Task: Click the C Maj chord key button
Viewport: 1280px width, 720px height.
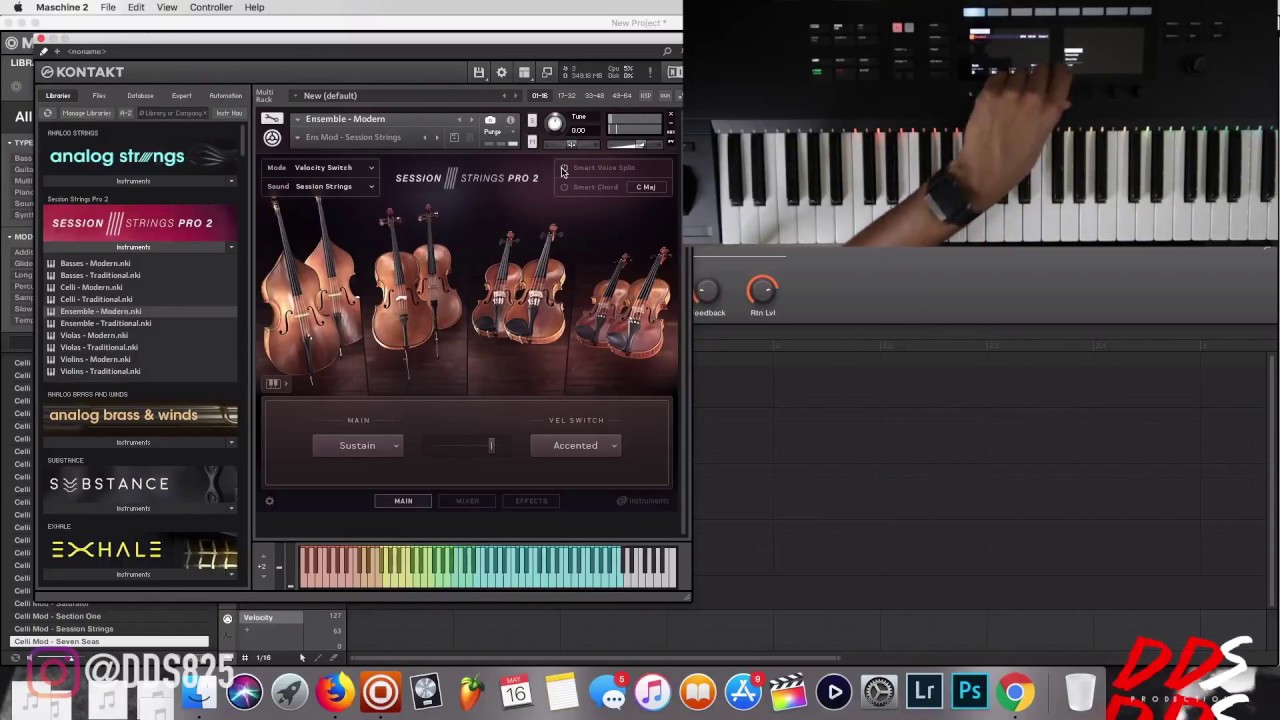Action: click(x=646, y=187)
